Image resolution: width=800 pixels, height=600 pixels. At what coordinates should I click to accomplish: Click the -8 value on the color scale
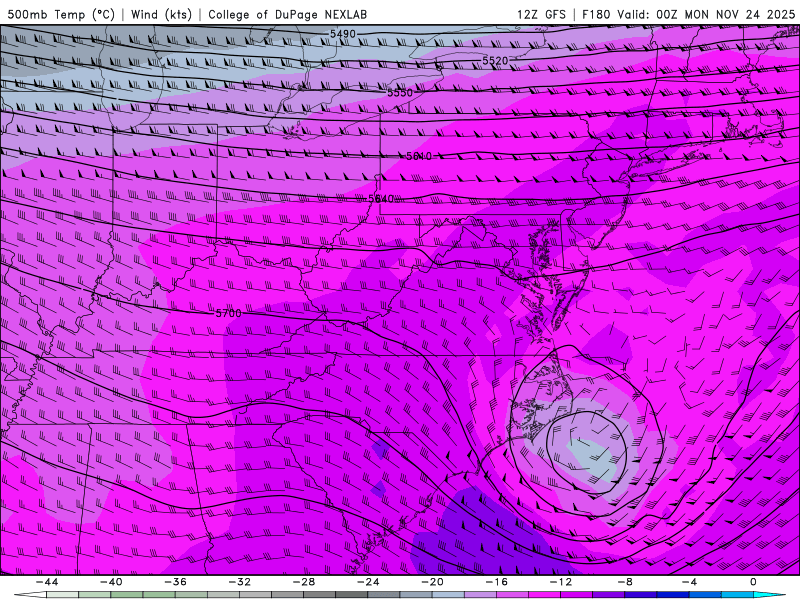(x=626, y=582)
